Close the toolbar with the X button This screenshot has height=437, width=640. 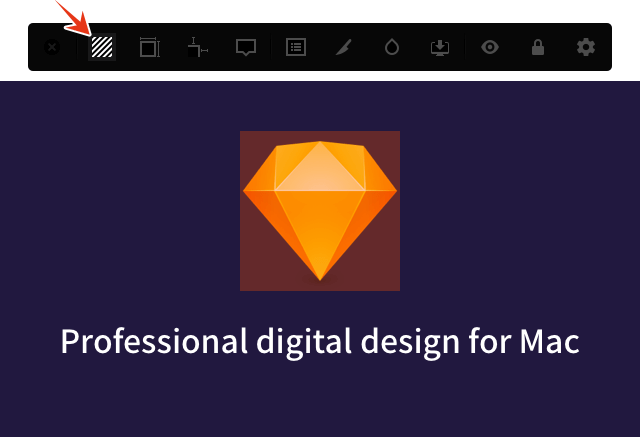[x=53, y=47]
